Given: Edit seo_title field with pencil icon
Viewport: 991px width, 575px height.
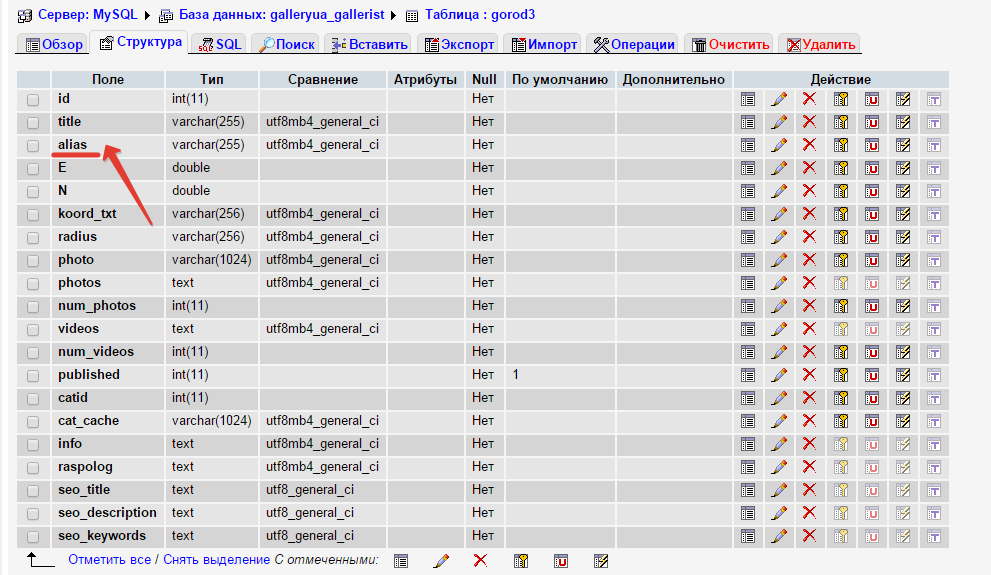Looking at the screenshot, I should [x=779, y=490].
